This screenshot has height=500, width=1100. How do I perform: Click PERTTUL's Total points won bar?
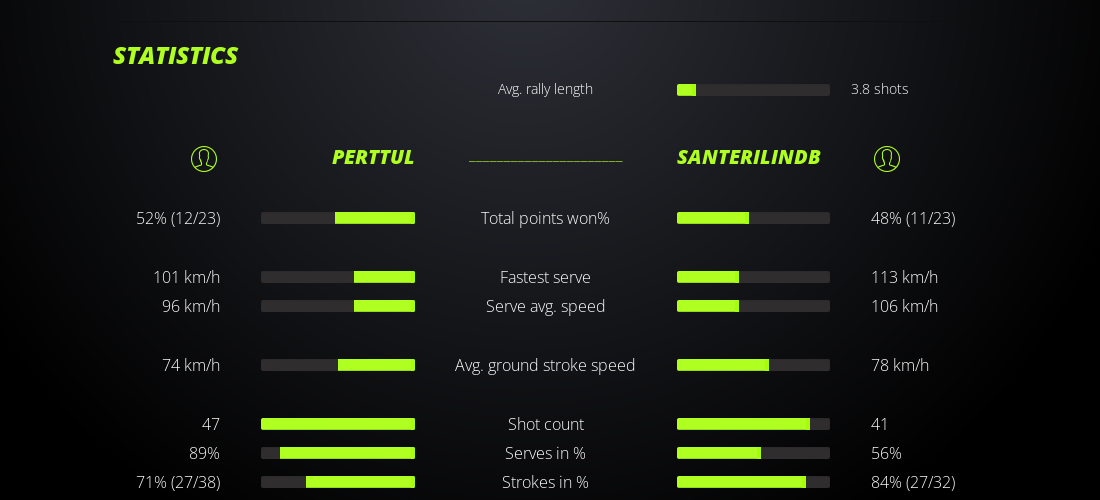click(x=338, y=218)
